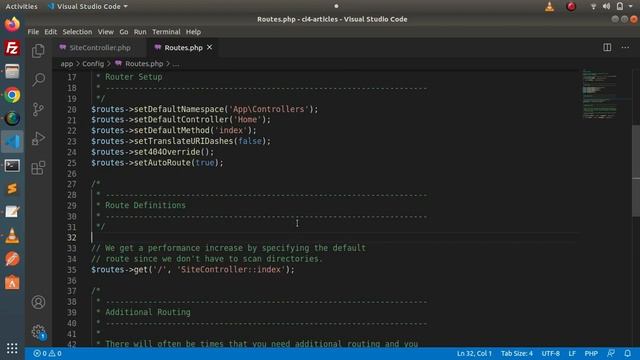Click the Route Definitions comment text
The height and width of the screenshot is (360, 640).
pos(145,205)
